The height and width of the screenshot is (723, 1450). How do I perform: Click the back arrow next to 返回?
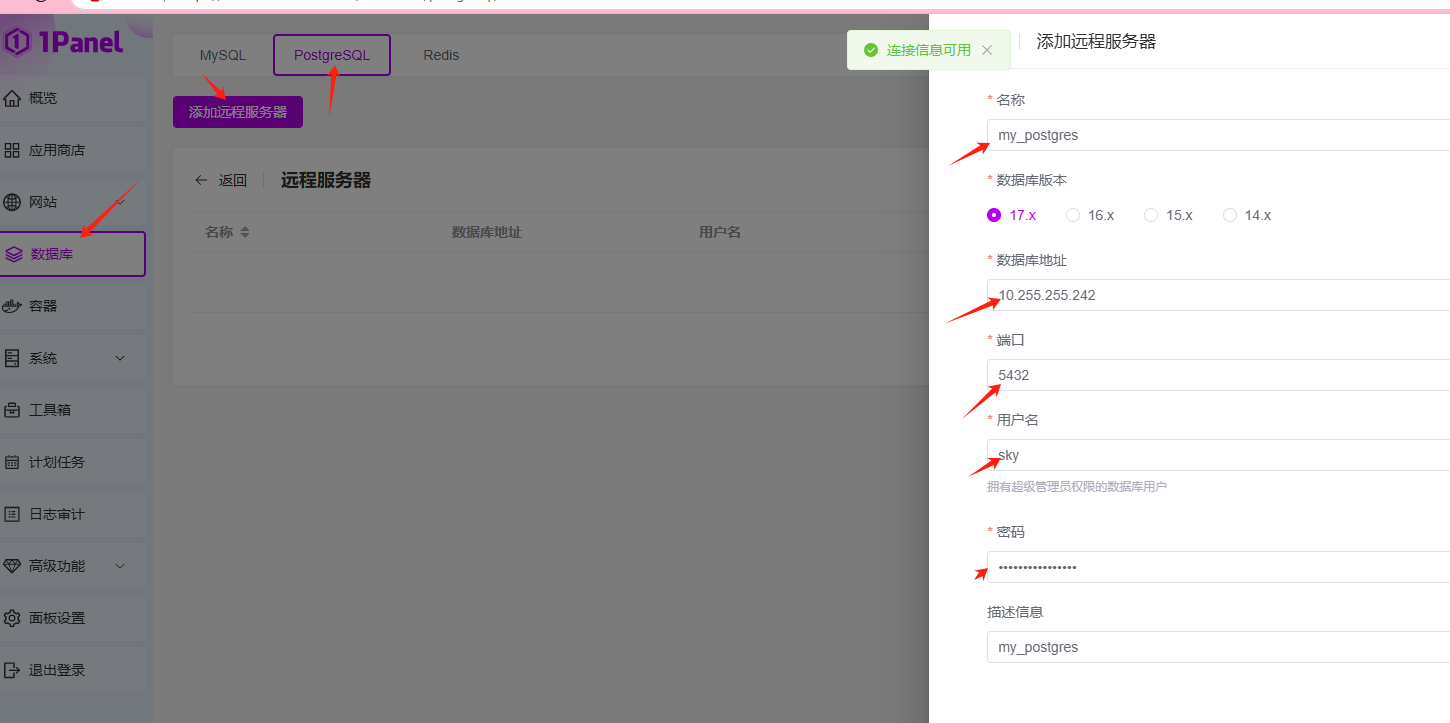[201, 180]
